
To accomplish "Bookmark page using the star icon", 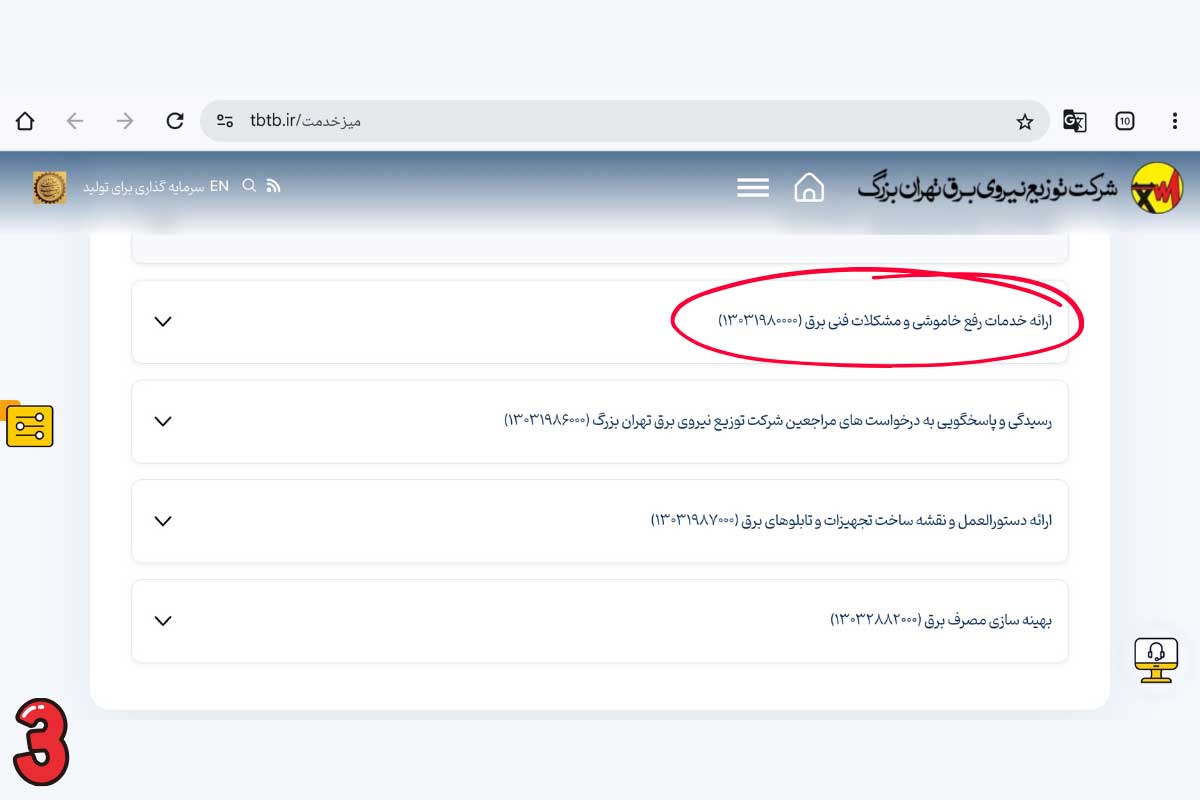I will click(x=1024, y=122).
